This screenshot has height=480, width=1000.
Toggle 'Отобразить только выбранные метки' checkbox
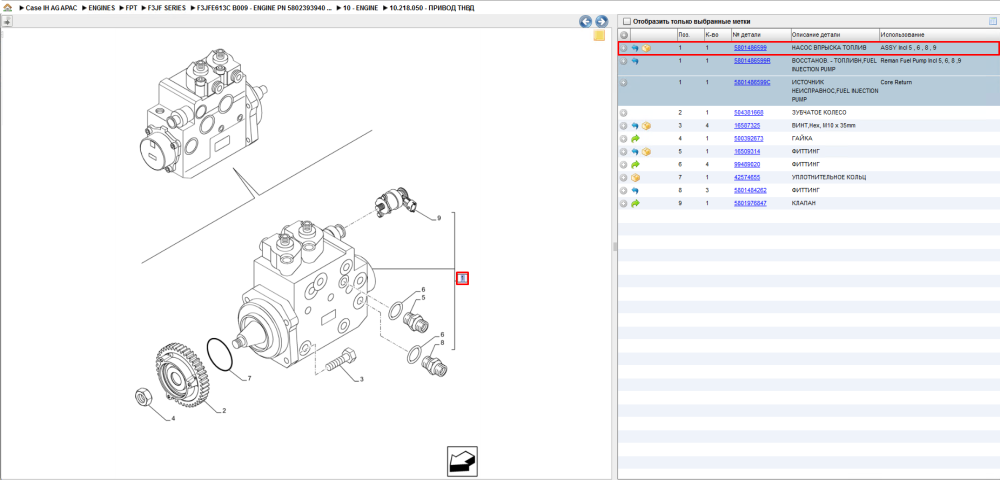[x=626, y=22]
